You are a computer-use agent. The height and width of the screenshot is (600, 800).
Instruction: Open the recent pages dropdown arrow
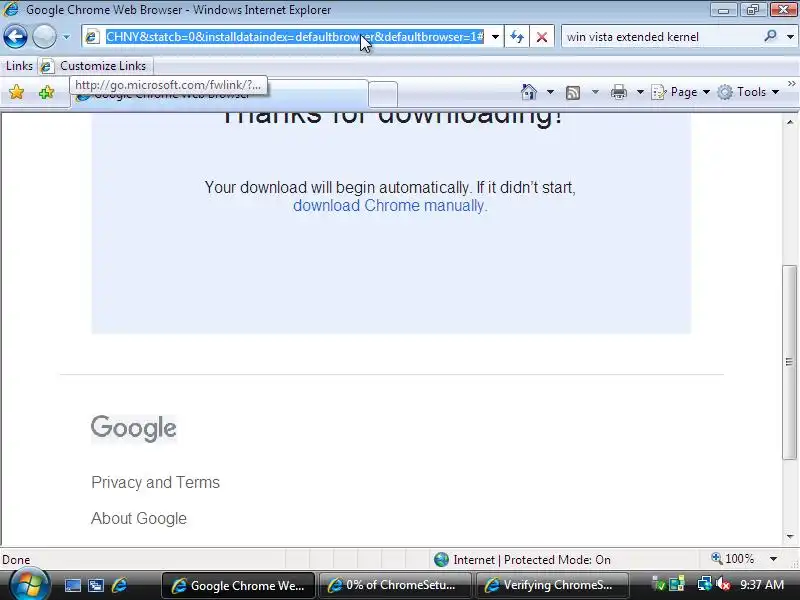point(66,37)
